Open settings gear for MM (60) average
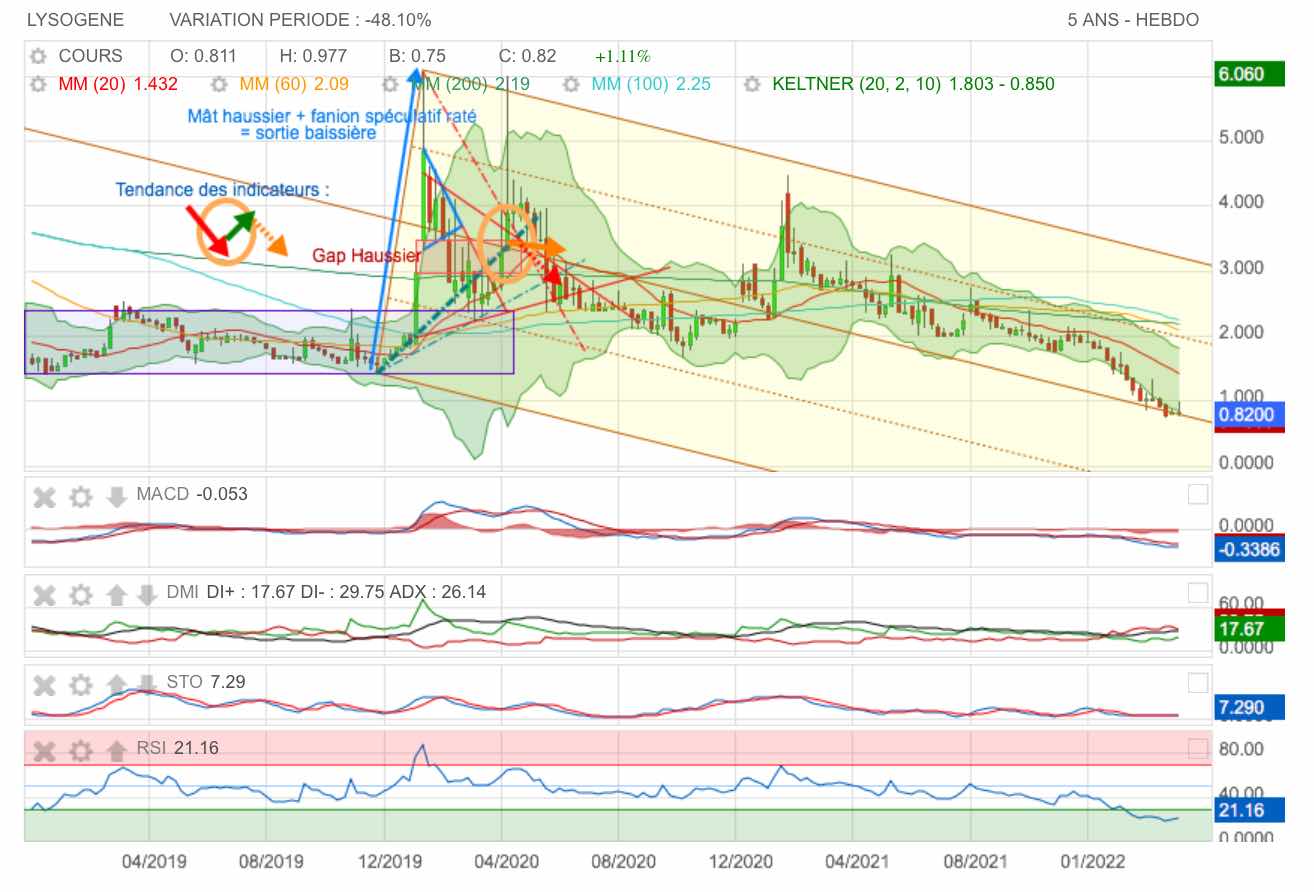1314x892 pixels. (x=221, y=84)
